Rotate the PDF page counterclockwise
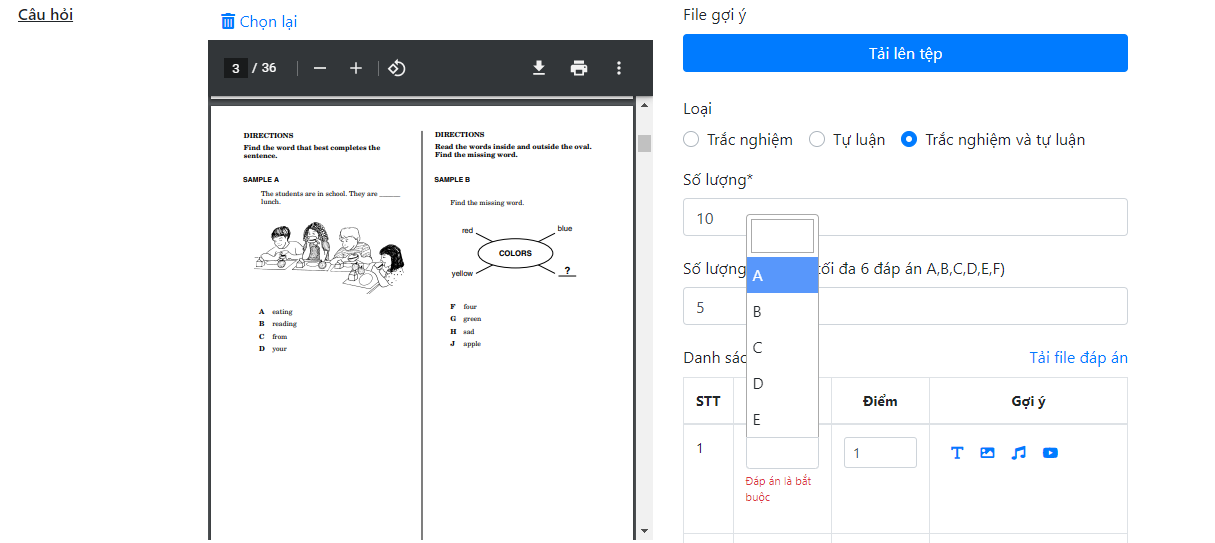This screenshot has height=543, width=1215. (396, 68)
